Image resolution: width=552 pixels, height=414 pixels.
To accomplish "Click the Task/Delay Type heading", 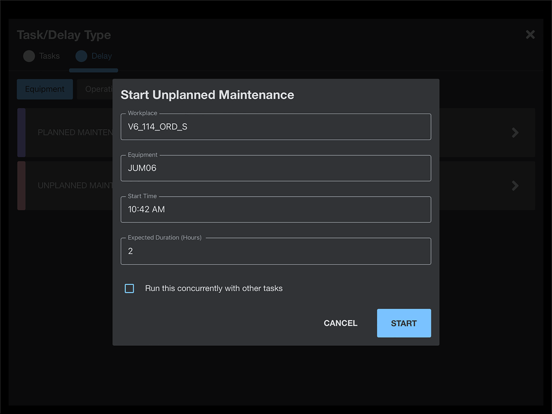I will [x=64, y=35].
